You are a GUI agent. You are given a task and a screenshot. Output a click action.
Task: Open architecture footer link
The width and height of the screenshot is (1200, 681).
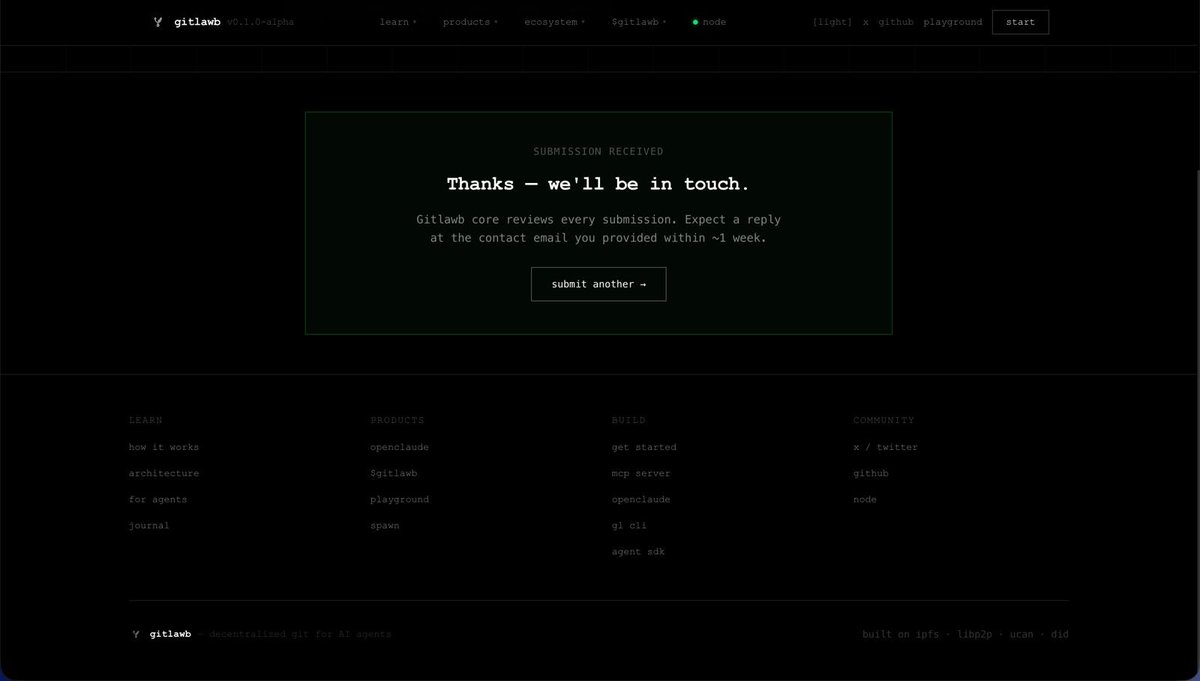[164, 473]
